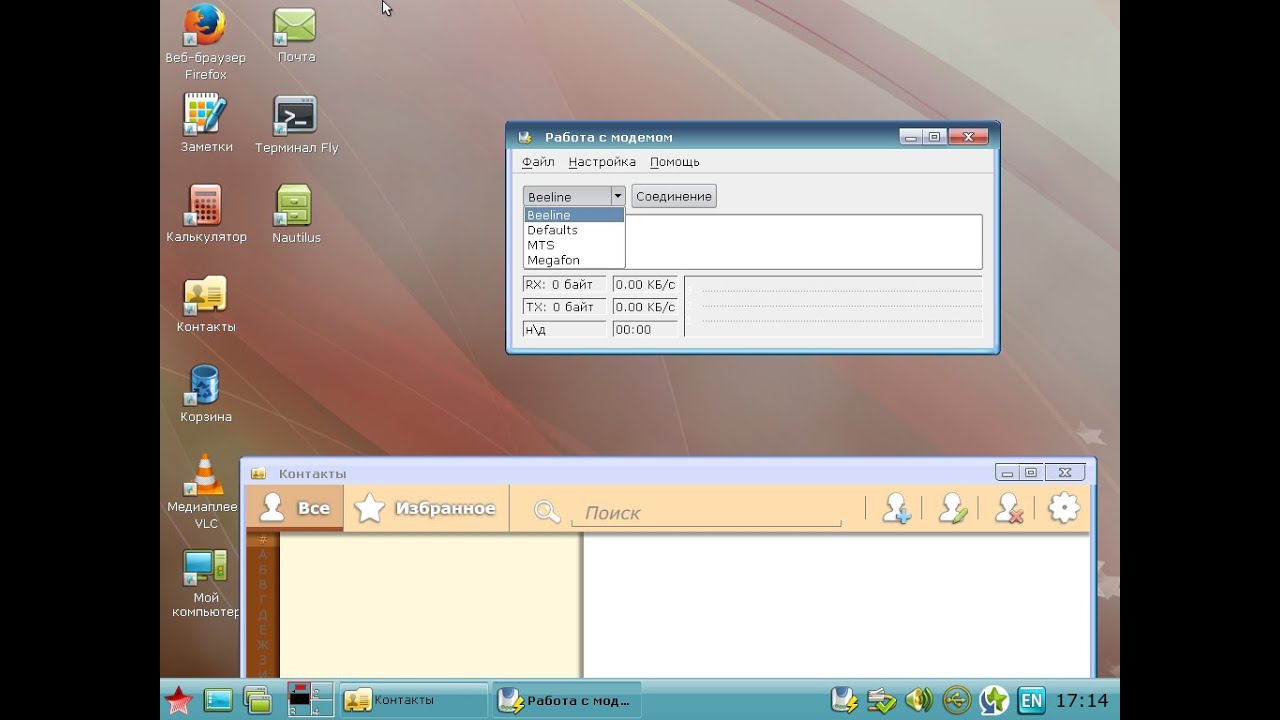
Task: Open the volume speaker tray icon
Action: [x=918, y=700]
